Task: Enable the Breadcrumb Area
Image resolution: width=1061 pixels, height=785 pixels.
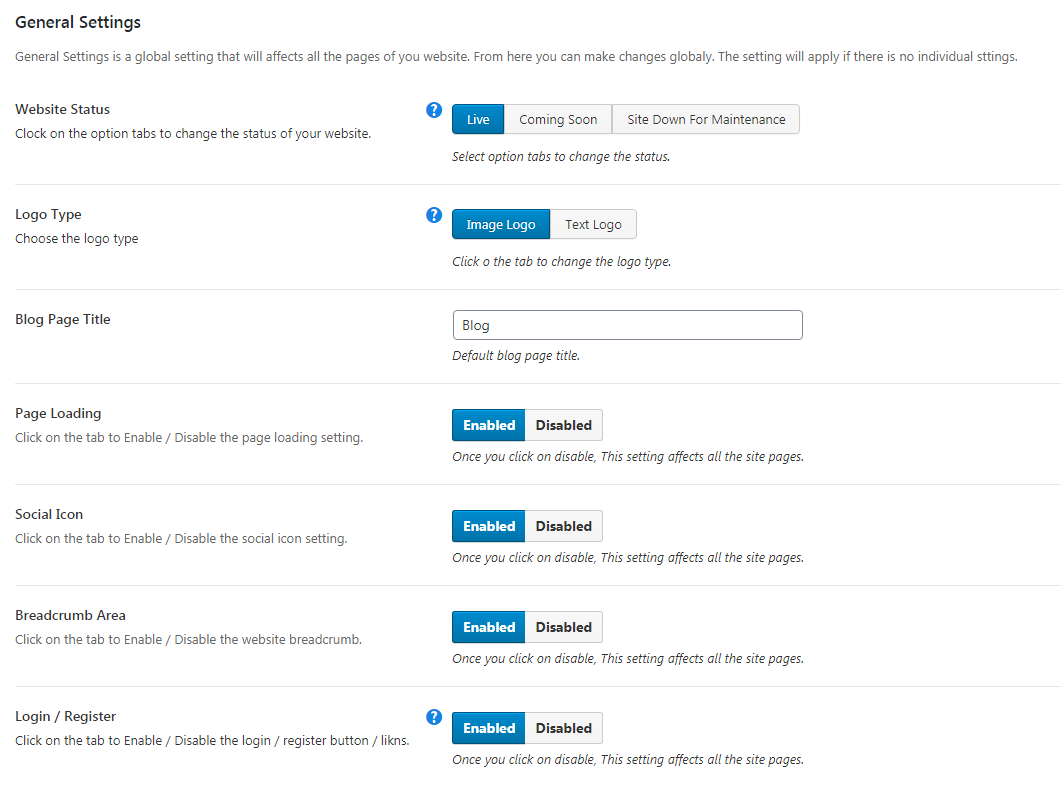Action: pyautogui.click(x=489, y=627)
